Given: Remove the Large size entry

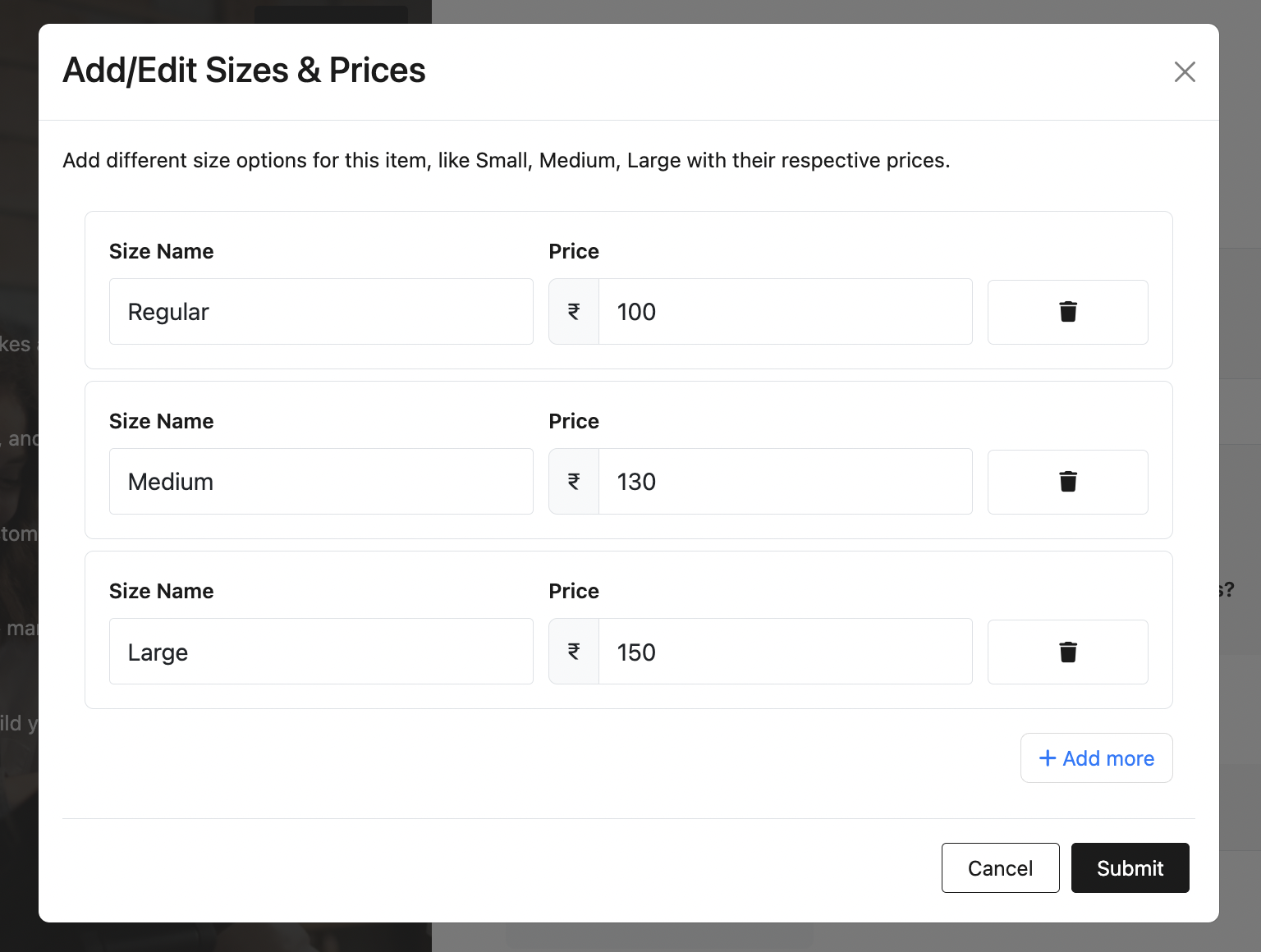Looking at the screenshot, I should pyautogui.click(x=1067, y=652).
